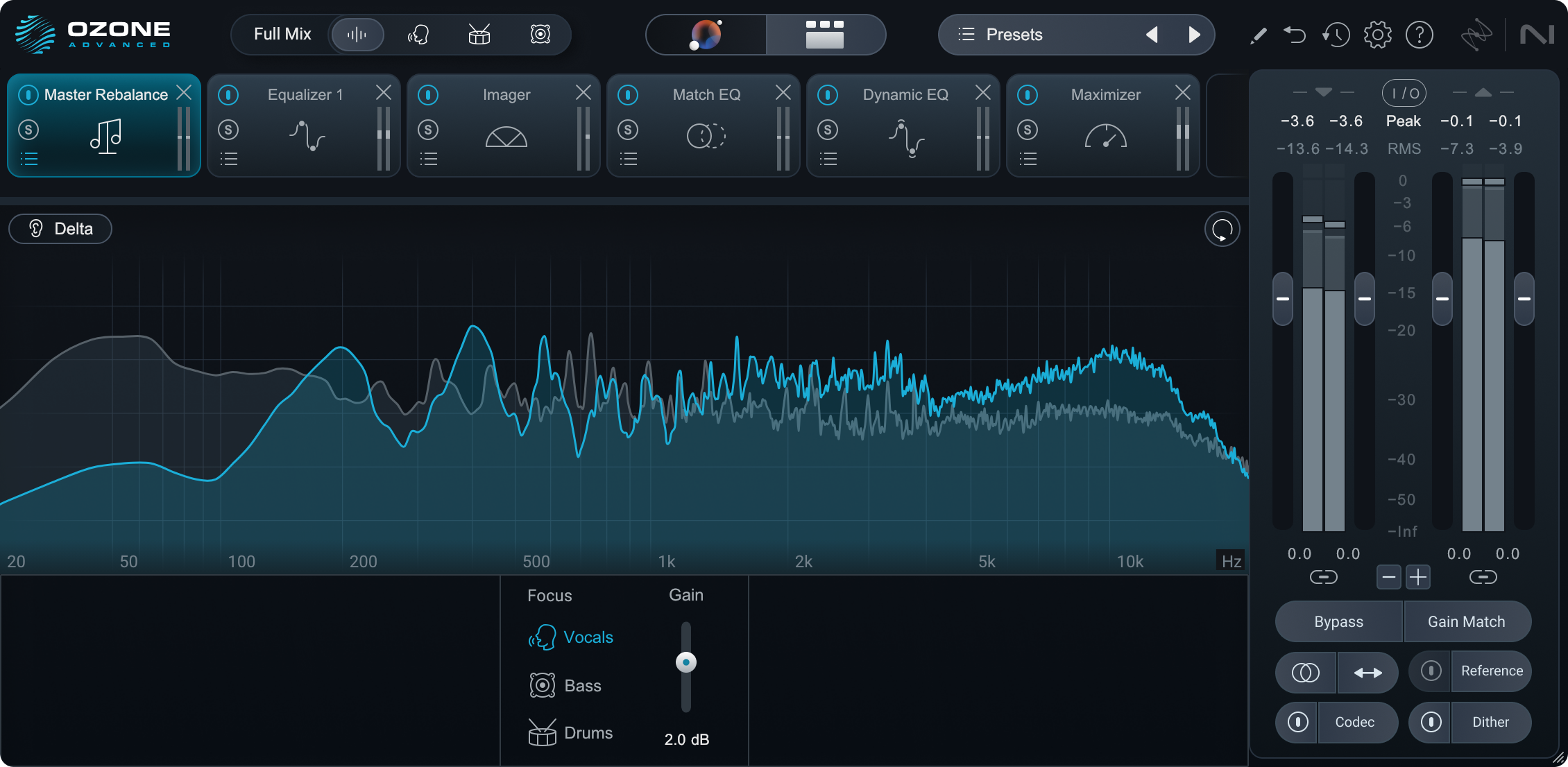The width and height of the screenshot is (1568, 767).
Task: Click the Maximizer gauge icon
Action: [x=1105, y=137]
